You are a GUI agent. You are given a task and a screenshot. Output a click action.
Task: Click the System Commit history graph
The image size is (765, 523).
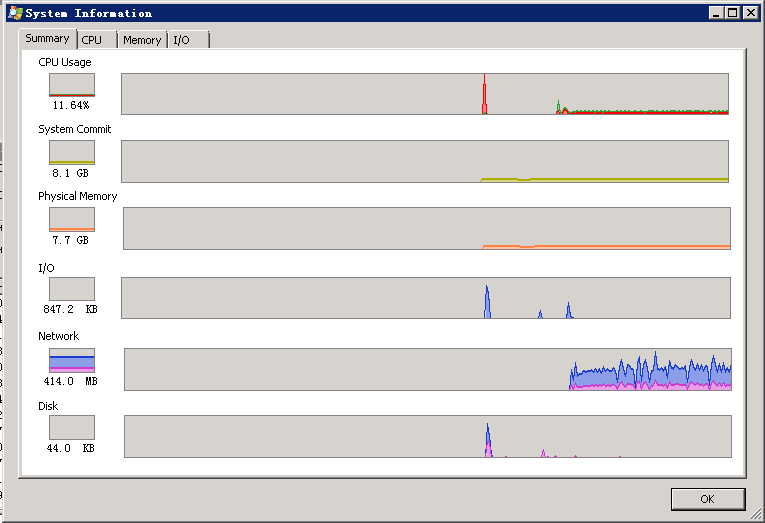point(425,161)
